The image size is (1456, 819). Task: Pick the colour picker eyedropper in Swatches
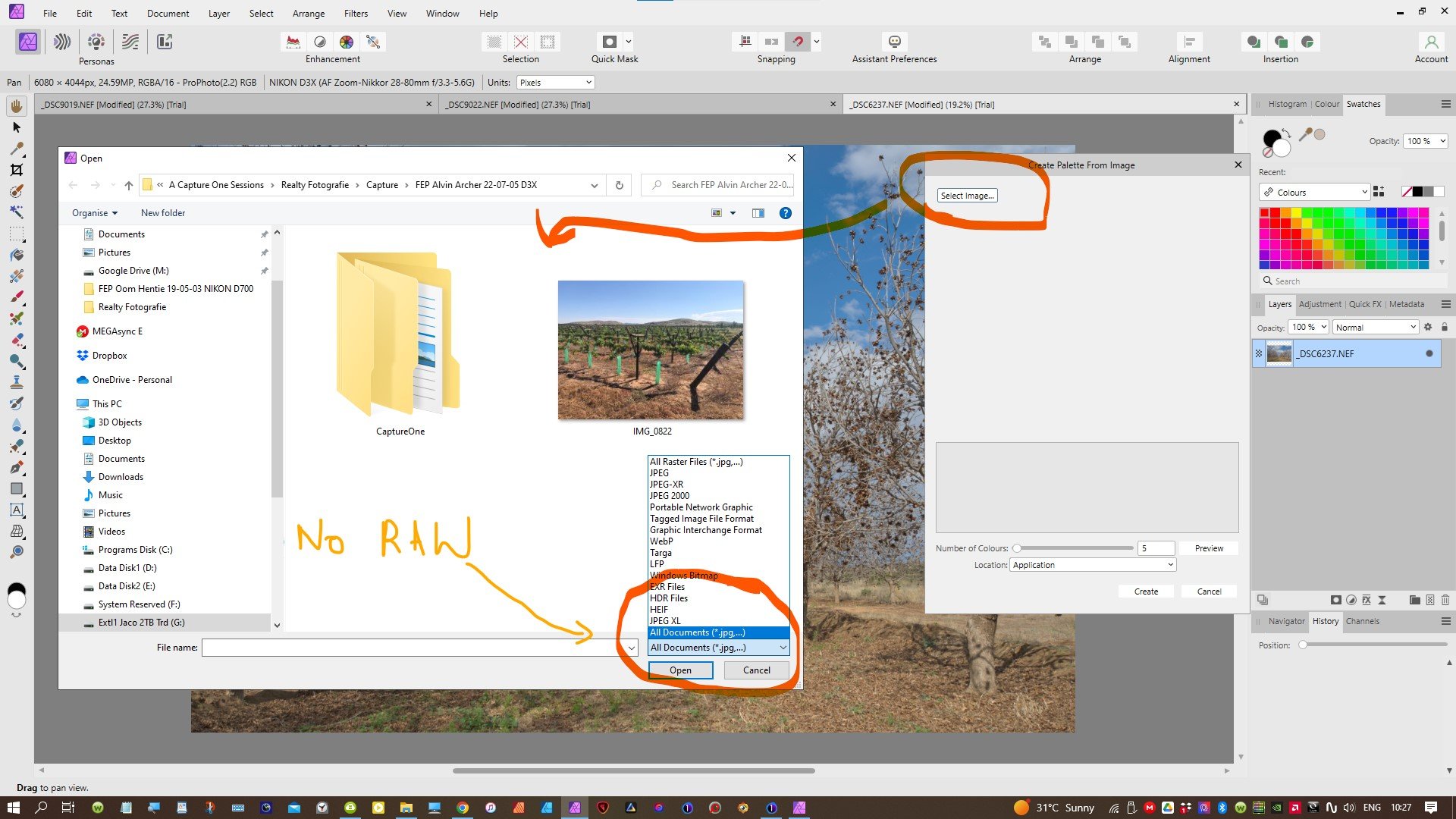click(x=1305, y=135)
